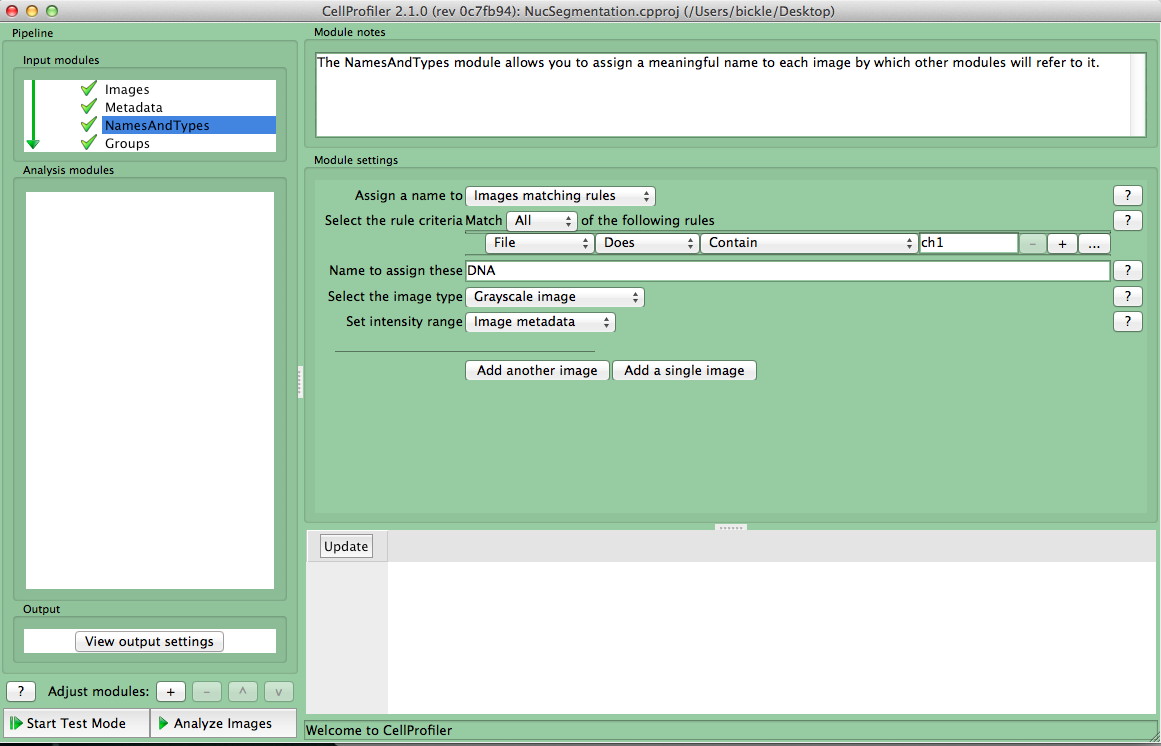Click Add a single image button
This screenshot has height=746, width=1161.
[x=684, y=370]
